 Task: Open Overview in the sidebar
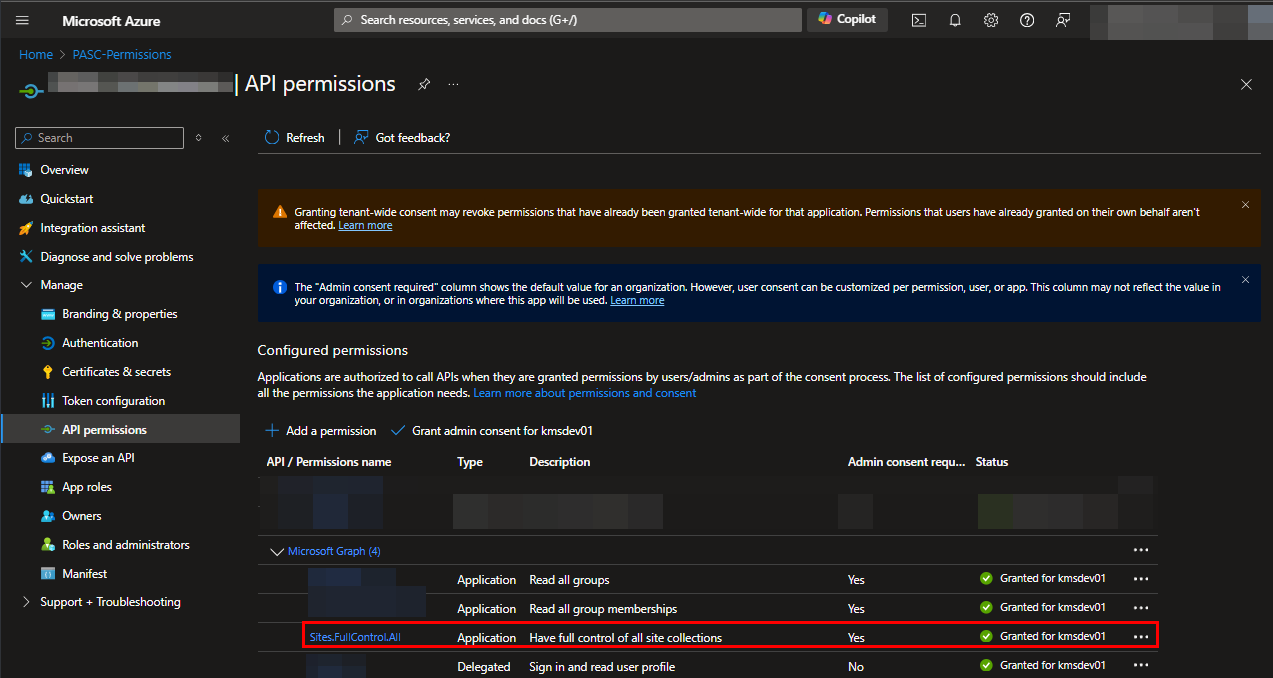(64, 170)
